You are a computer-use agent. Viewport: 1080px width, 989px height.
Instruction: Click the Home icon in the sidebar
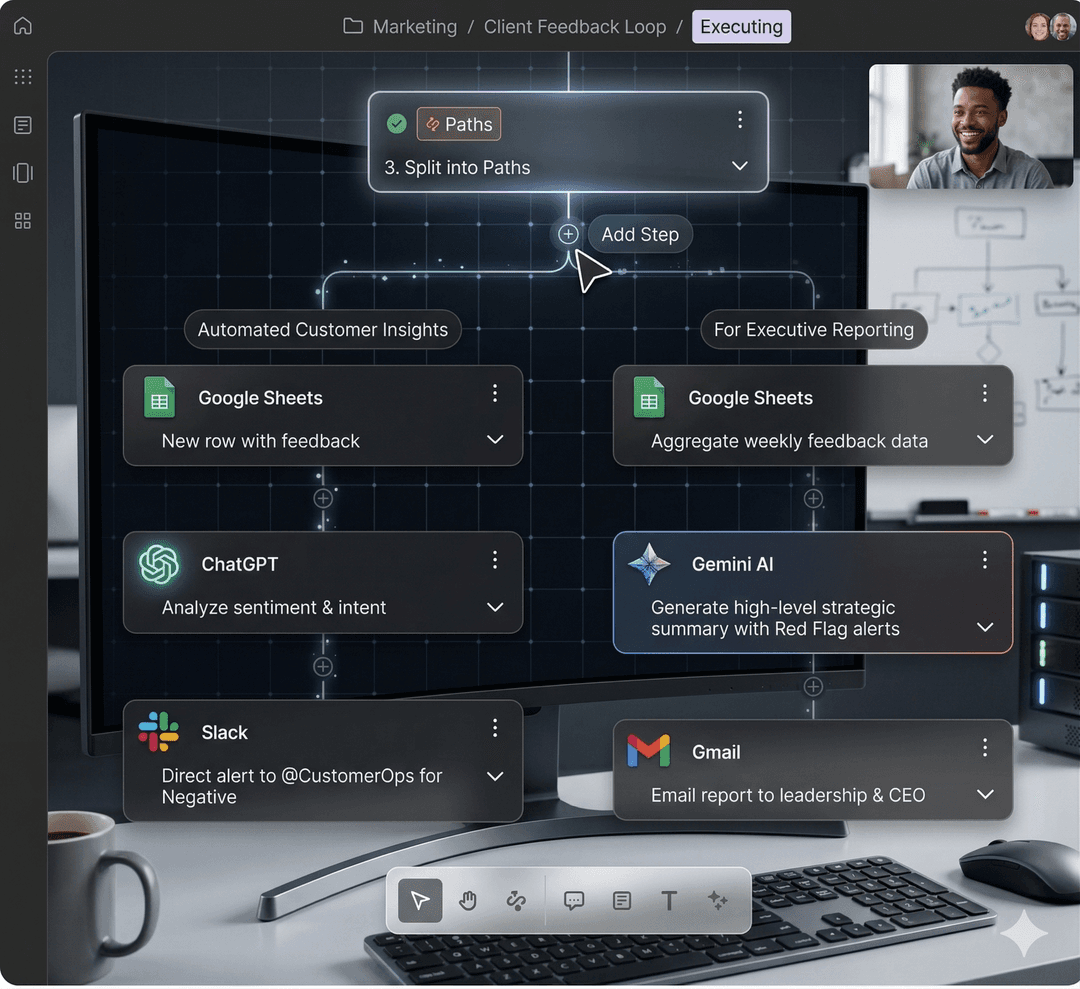(22, 26)
